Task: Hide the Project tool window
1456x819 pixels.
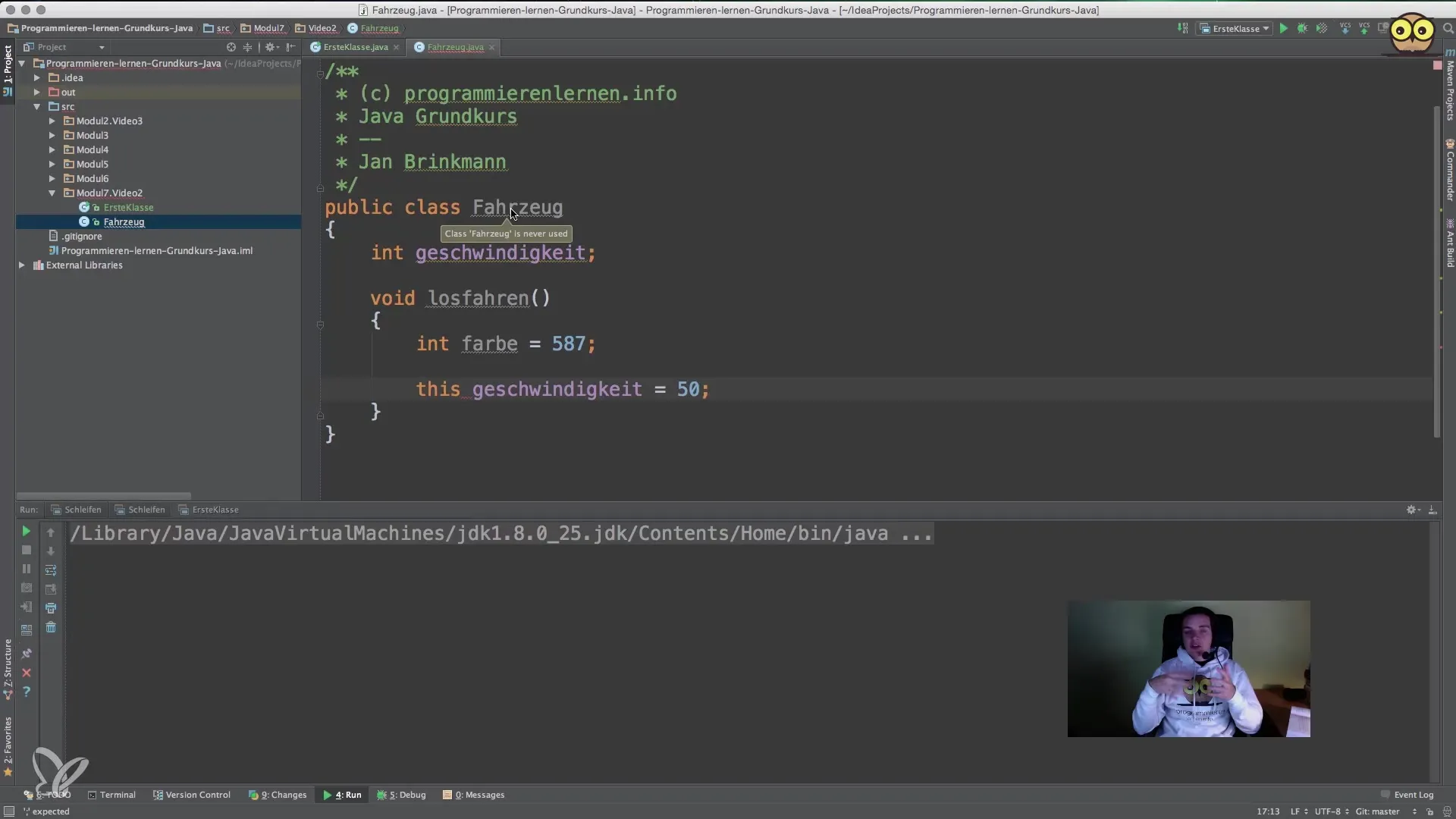Action: (291, 47)
